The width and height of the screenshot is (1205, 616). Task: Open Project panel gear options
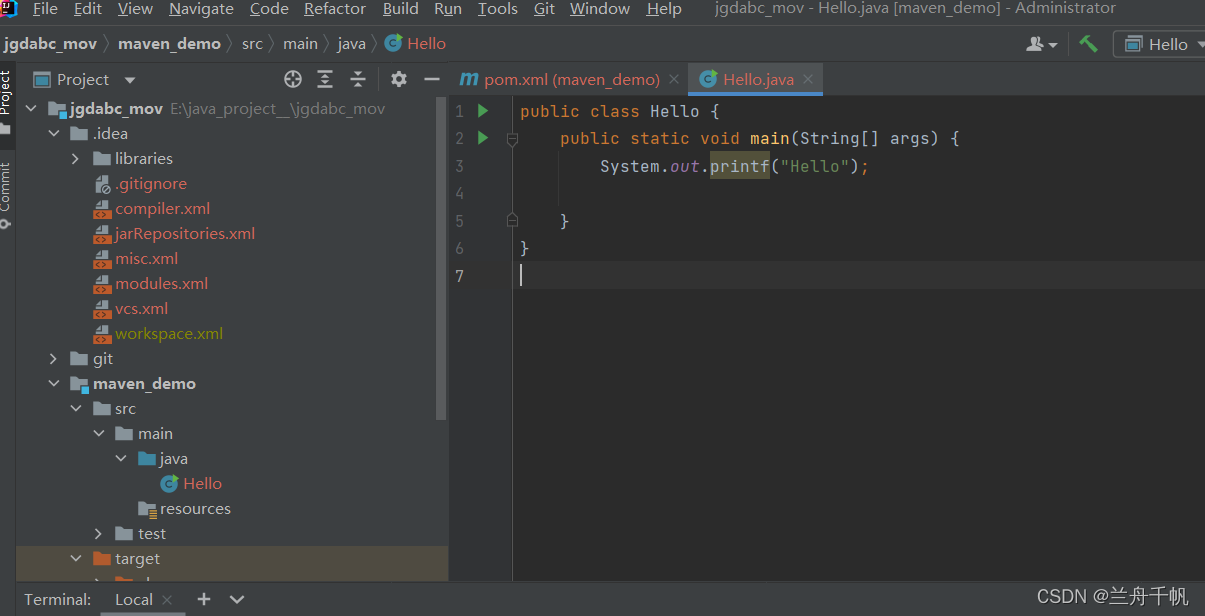[399, 79]
